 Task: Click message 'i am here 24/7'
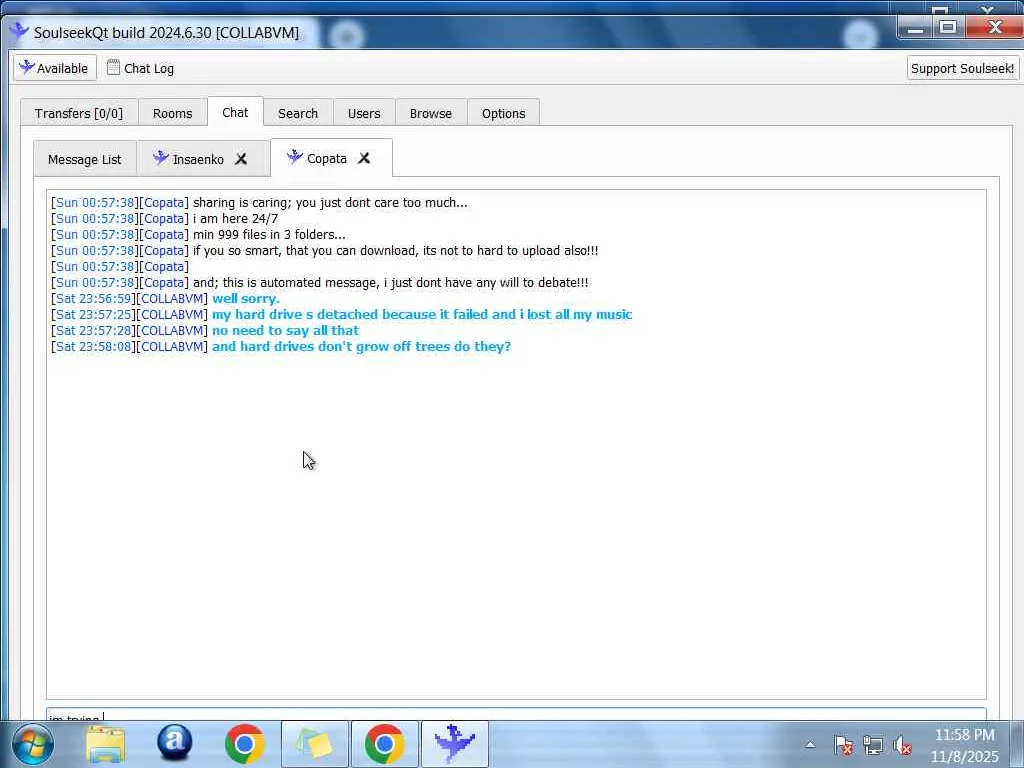235,218
